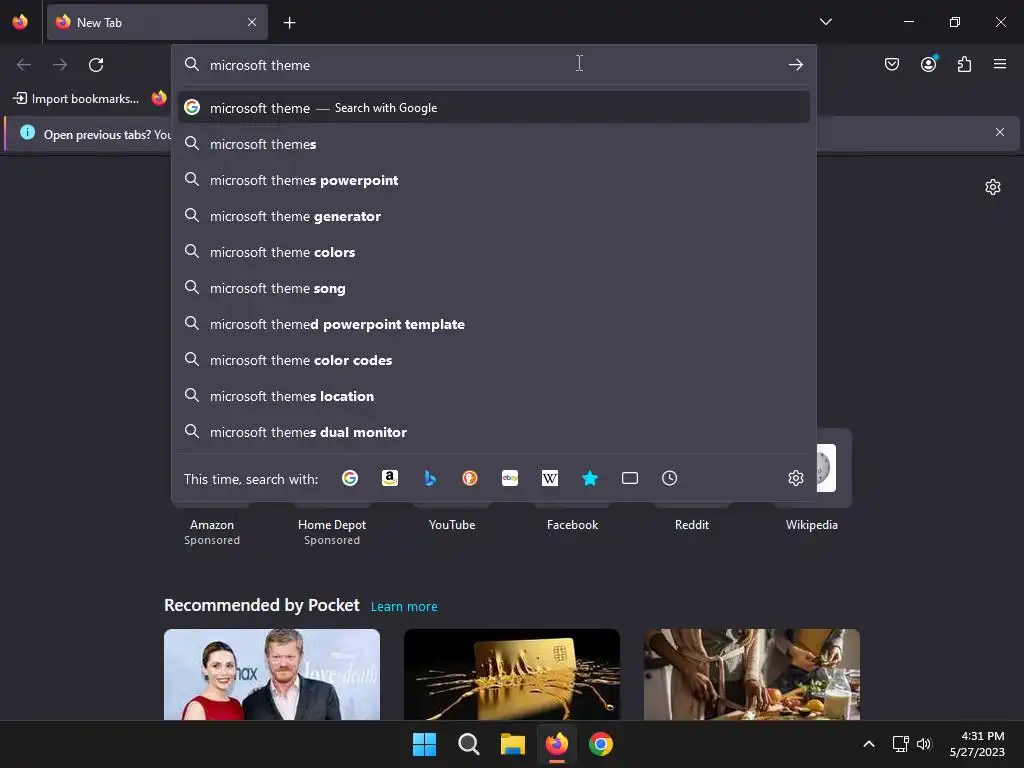1024x768 pixels.
Task: Search this time with Amazon icon
Action: click(x=390, y=478)
